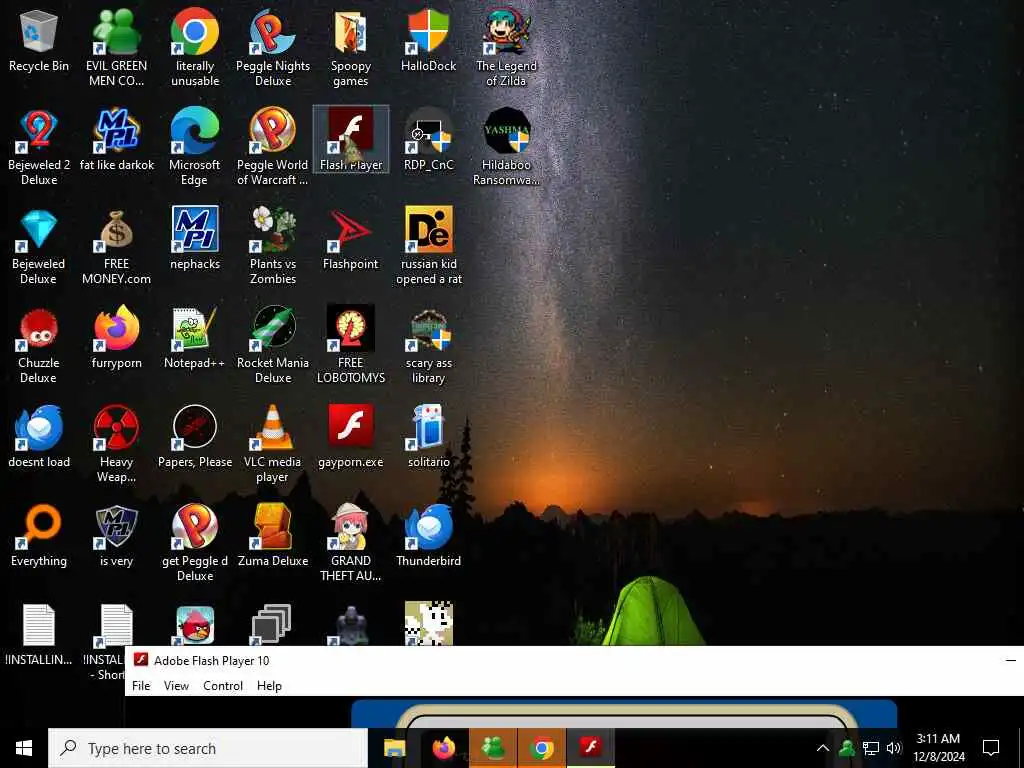Viewport: 1024px width, 768px height.
Task: Switch to green men app on taskbar
Action: 492,748
